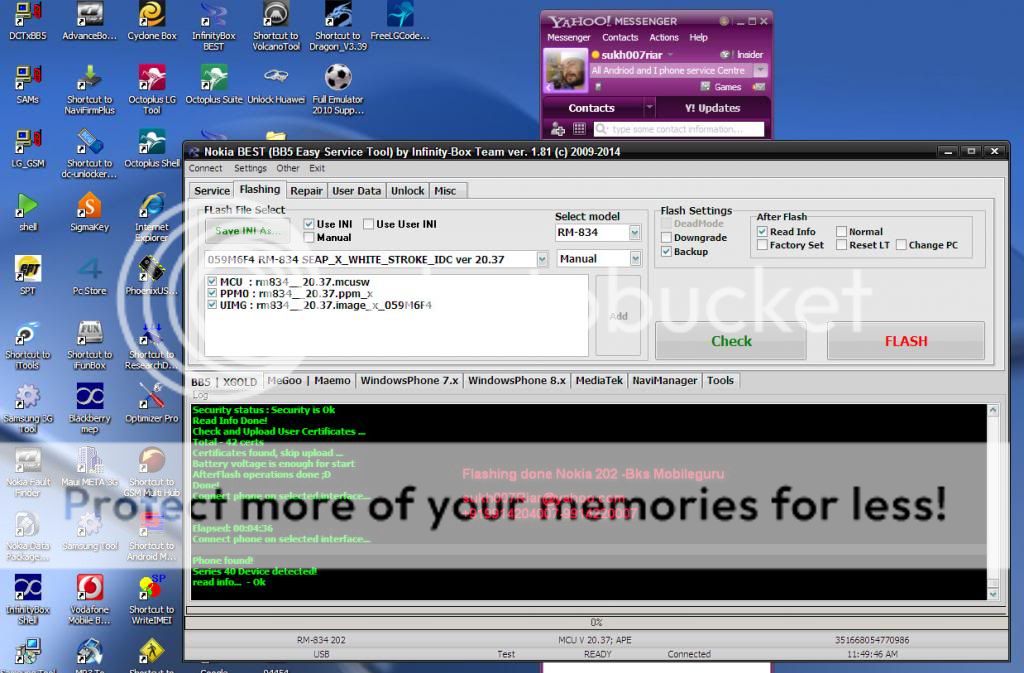This screenshot has width=1024, height=673.
Task: Open Blackberry mep desktop icon
Action: (89, 409)
